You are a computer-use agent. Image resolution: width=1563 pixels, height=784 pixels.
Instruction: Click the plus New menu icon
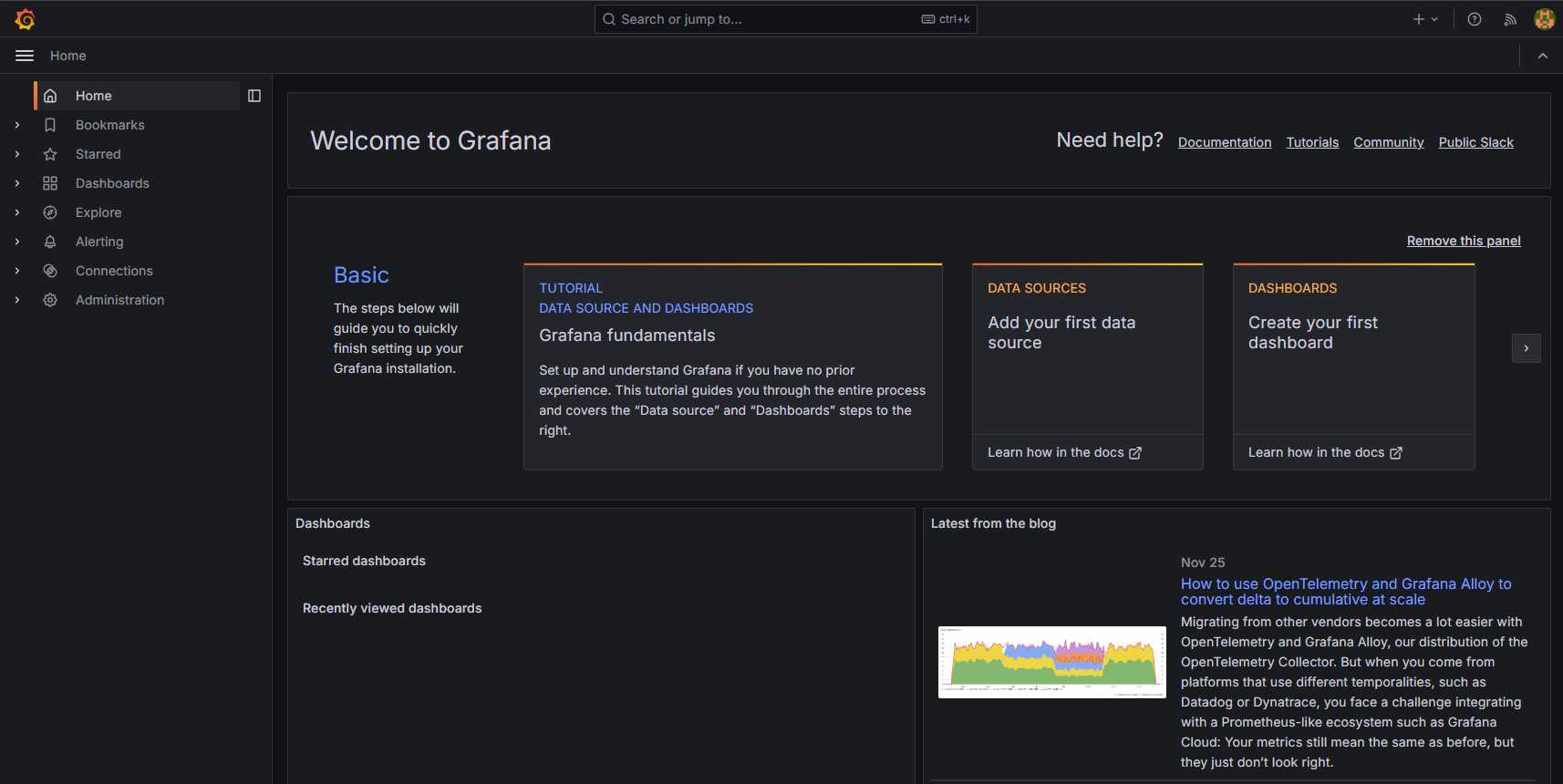1425,19
